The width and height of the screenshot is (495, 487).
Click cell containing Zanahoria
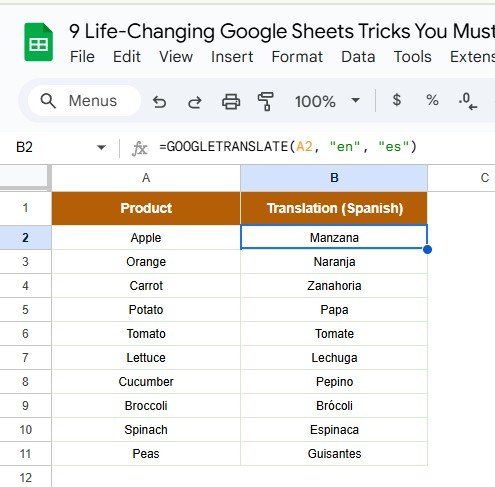point(334,286)
